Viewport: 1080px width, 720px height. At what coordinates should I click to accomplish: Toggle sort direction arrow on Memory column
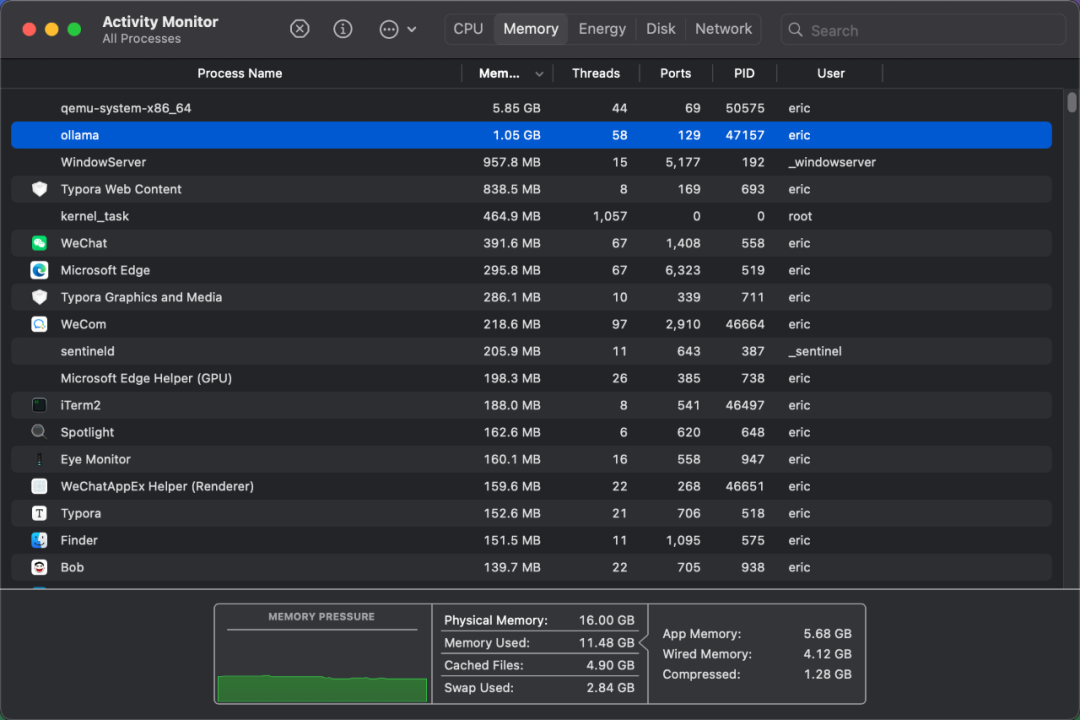539,74
